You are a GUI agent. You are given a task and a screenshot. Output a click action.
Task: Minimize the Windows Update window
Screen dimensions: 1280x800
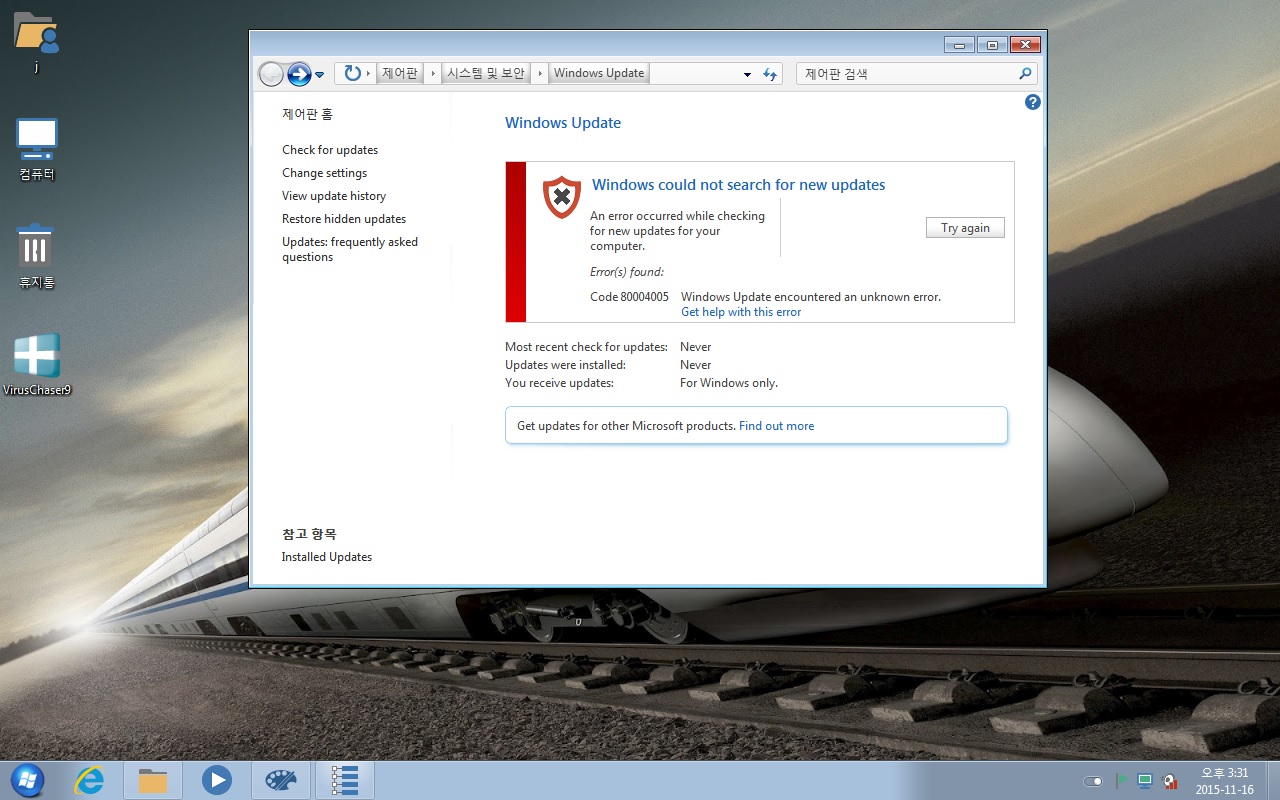pyautogui.click(x=959, y=44)
